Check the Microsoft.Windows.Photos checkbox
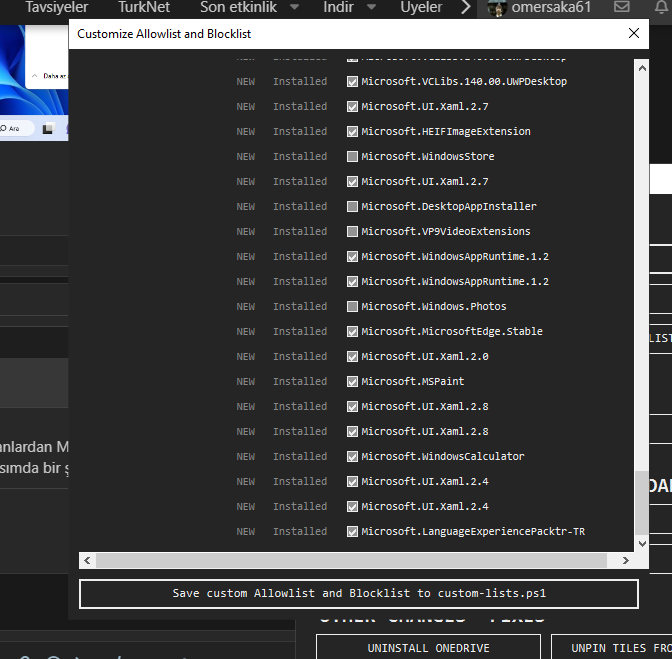The width and height of the screenshot is (672, 659). [x=352, y=306]
